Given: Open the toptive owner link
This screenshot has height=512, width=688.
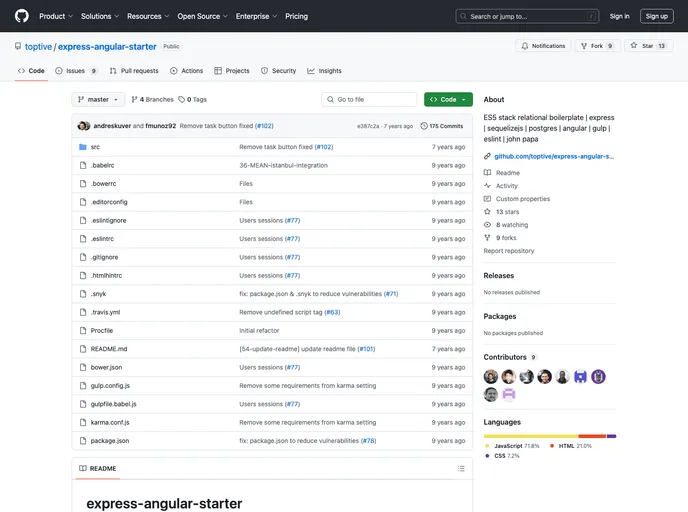Looking at the screenshot, I should coord(38,47).
